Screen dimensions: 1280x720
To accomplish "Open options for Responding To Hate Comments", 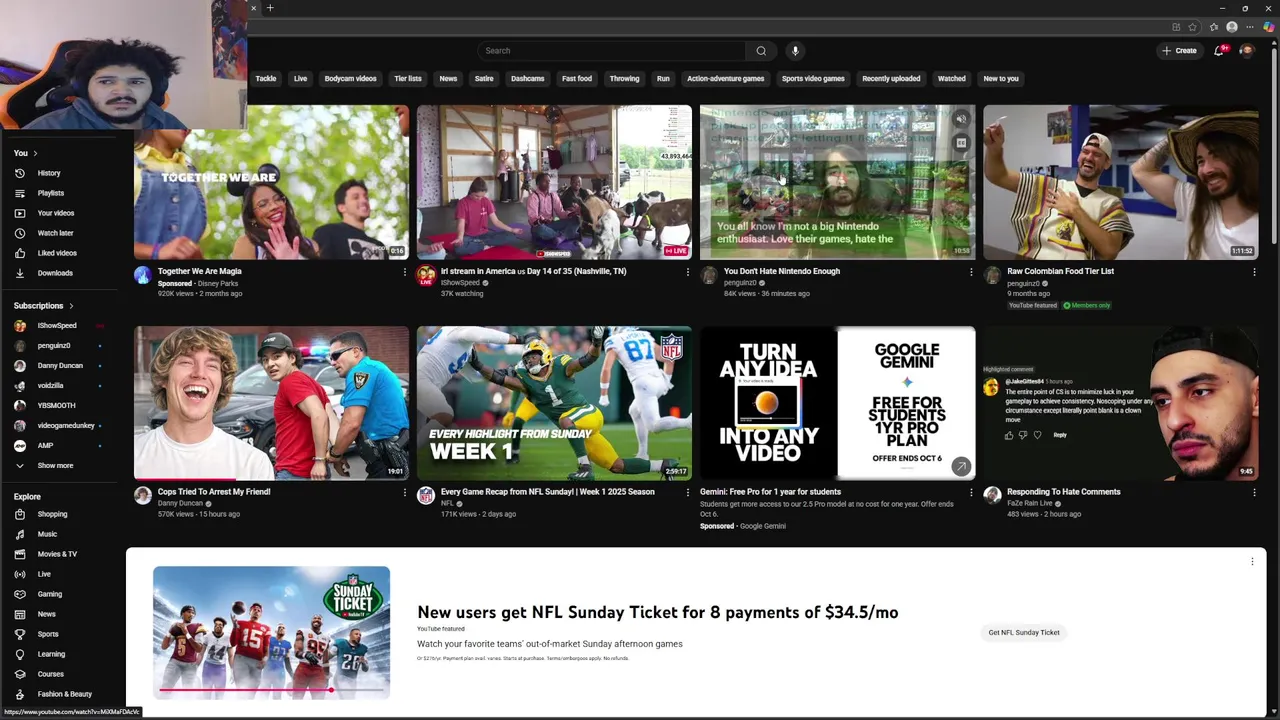I will pos(1254,492).
